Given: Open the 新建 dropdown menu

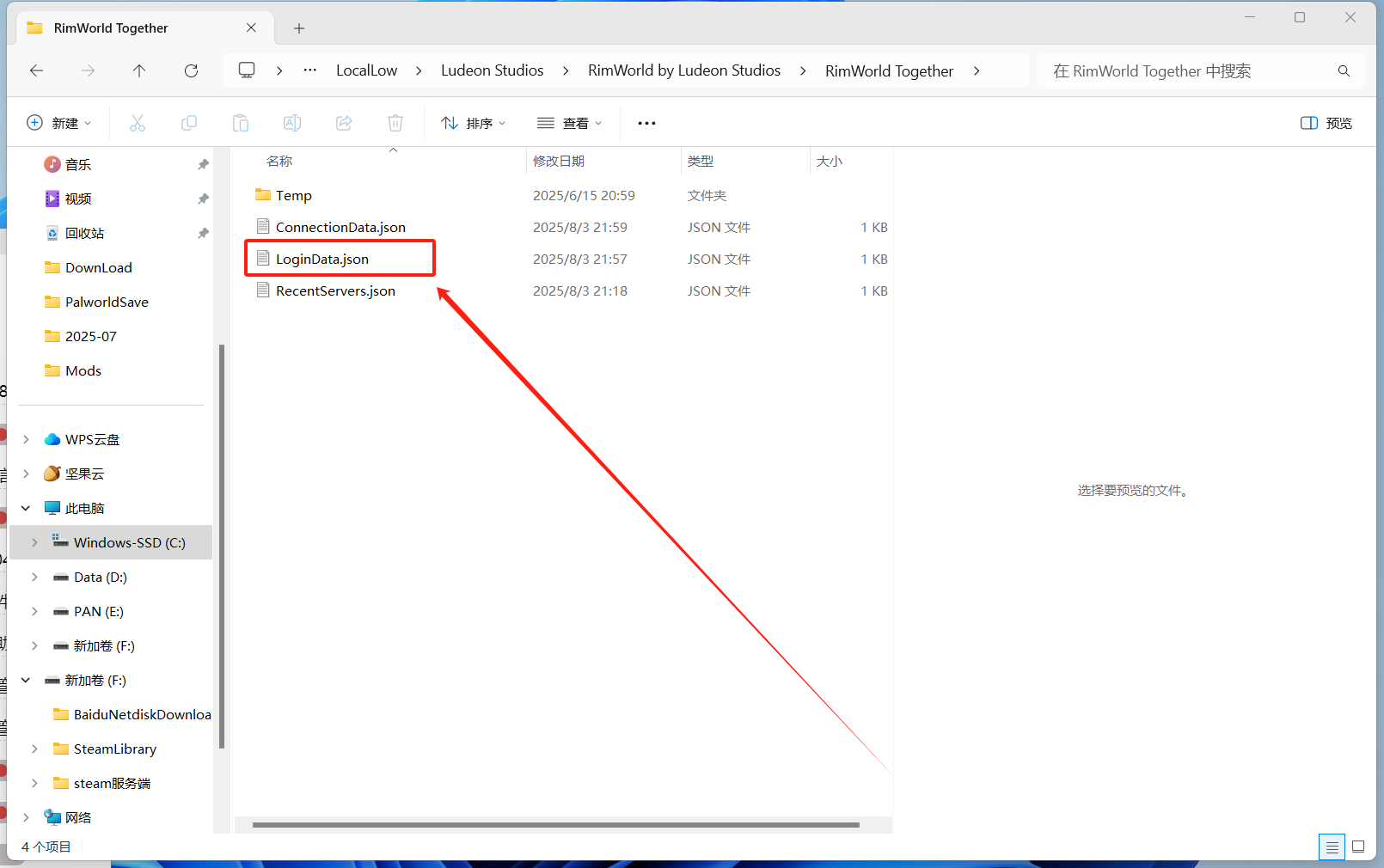Looking at the screenshot, I should (x=59, y=123).
